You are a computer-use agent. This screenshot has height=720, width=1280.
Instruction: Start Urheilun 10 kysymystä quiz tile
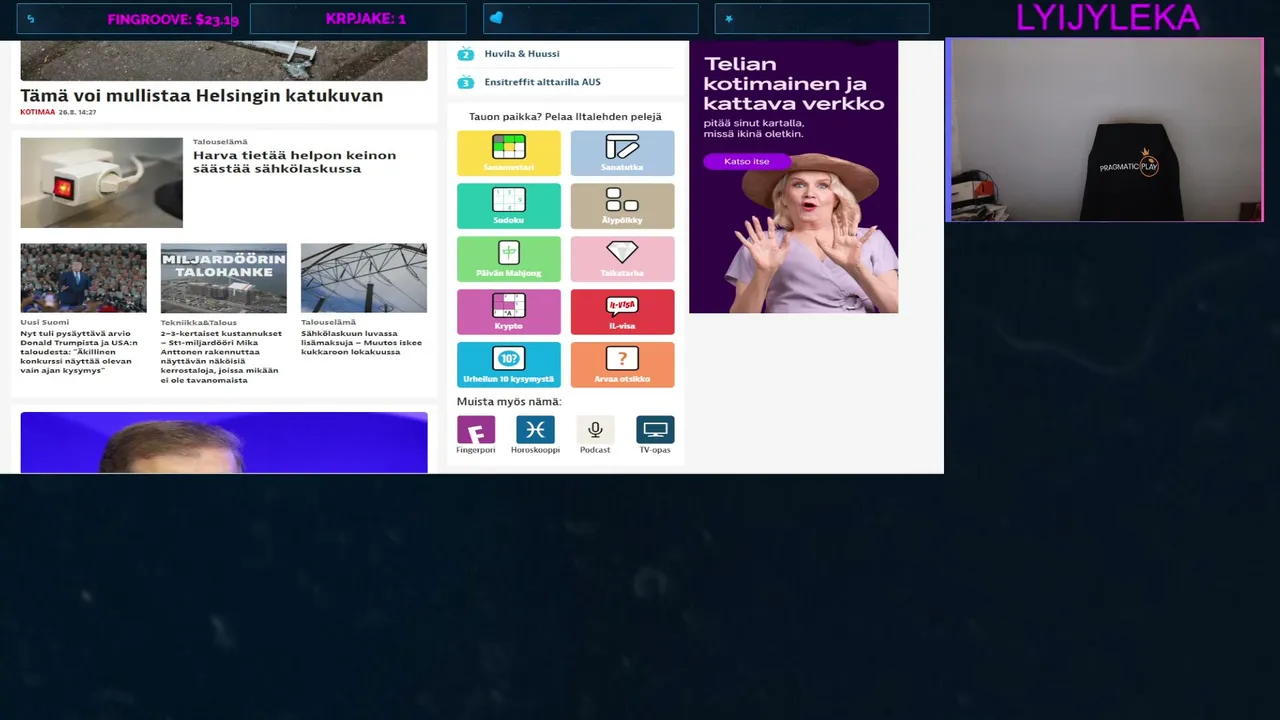(509, 365)
